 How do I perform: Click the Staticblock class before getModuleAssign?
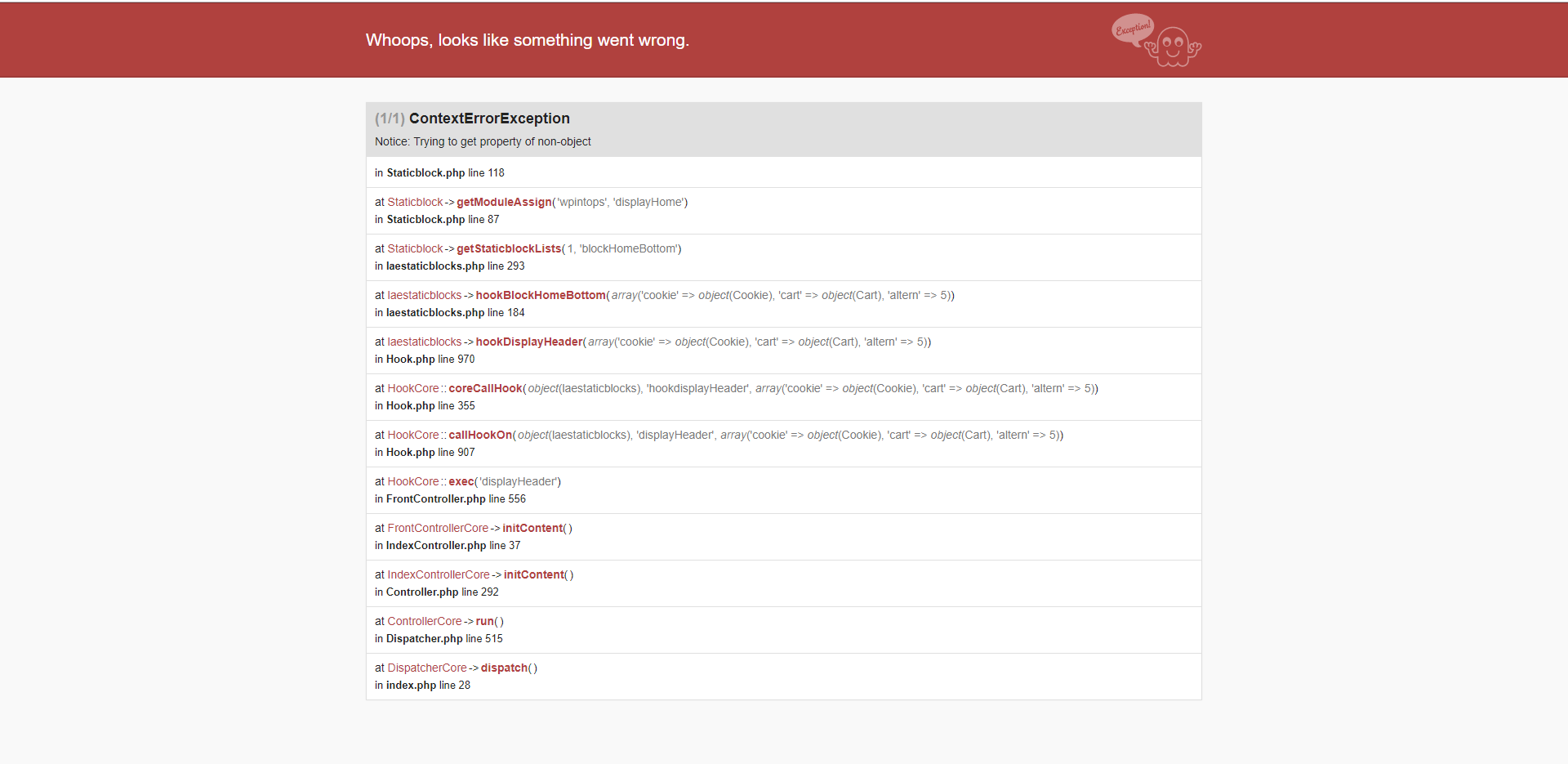[x=415, y=202]
